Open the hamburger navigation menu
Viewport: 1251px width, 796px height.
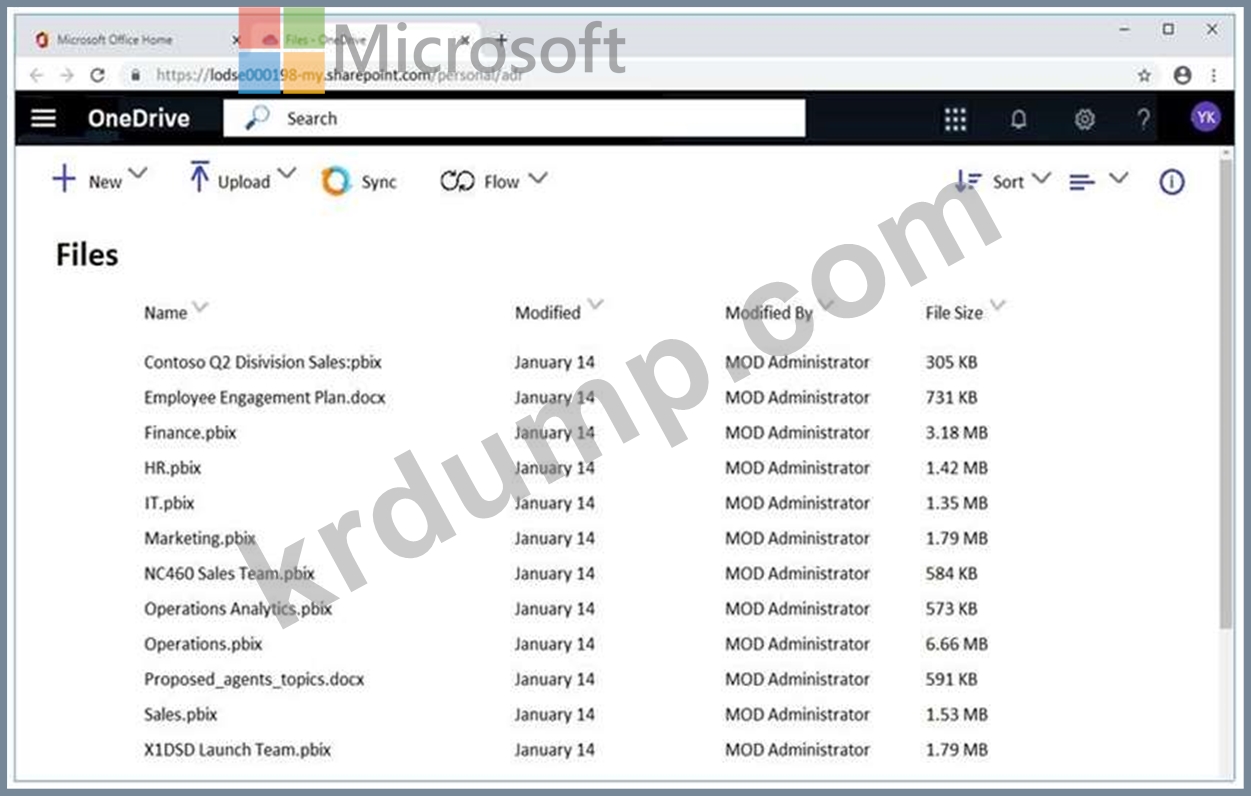pyautogui.click(x=43, y=118)
